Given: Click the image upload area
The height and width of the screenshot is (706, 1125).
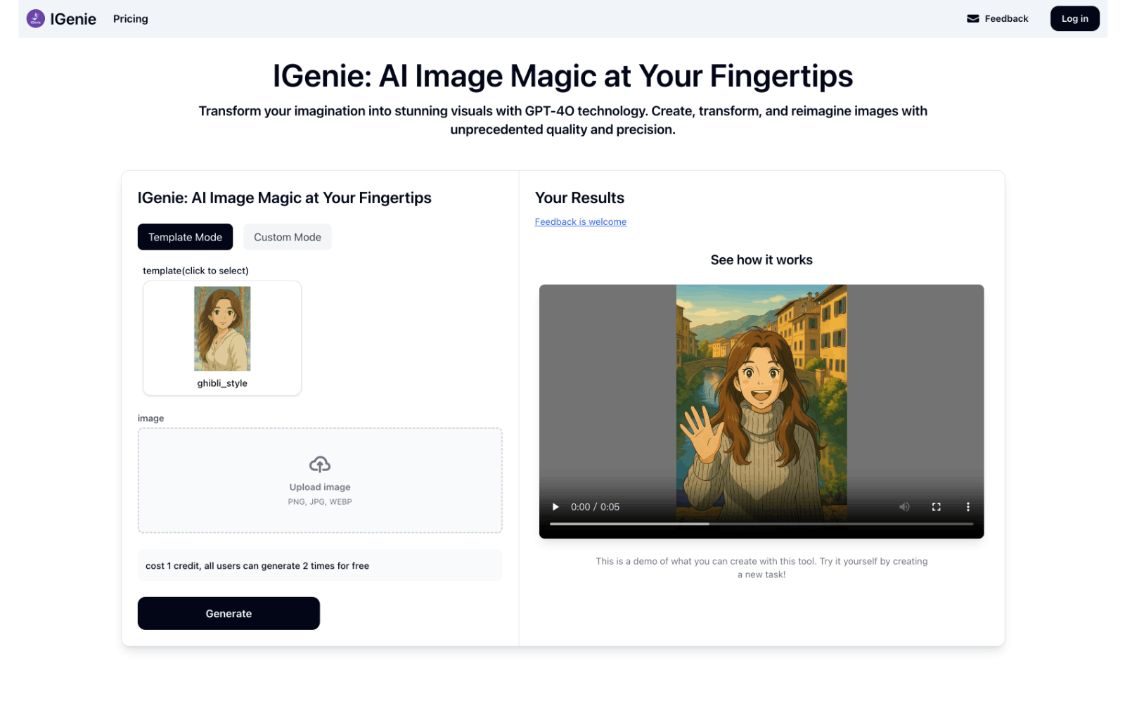Looking at the screenshot, I should (x=320, y=480).
